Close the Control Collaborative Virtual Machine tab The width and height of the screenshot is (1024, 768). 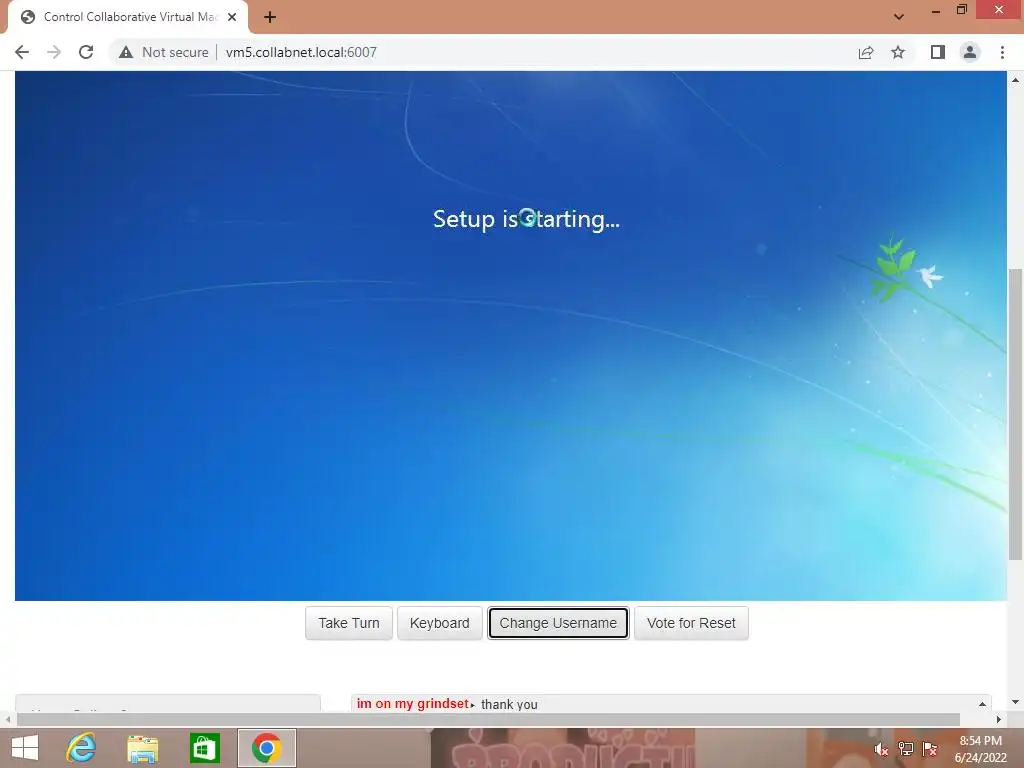click(232, 17)
